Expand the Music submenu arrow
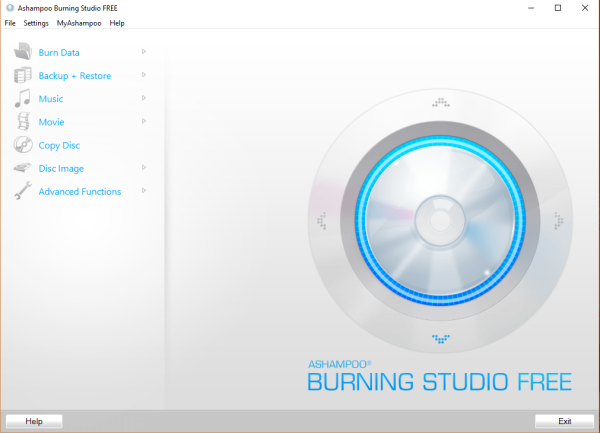The image size is (600, 433). coord(144,98)
